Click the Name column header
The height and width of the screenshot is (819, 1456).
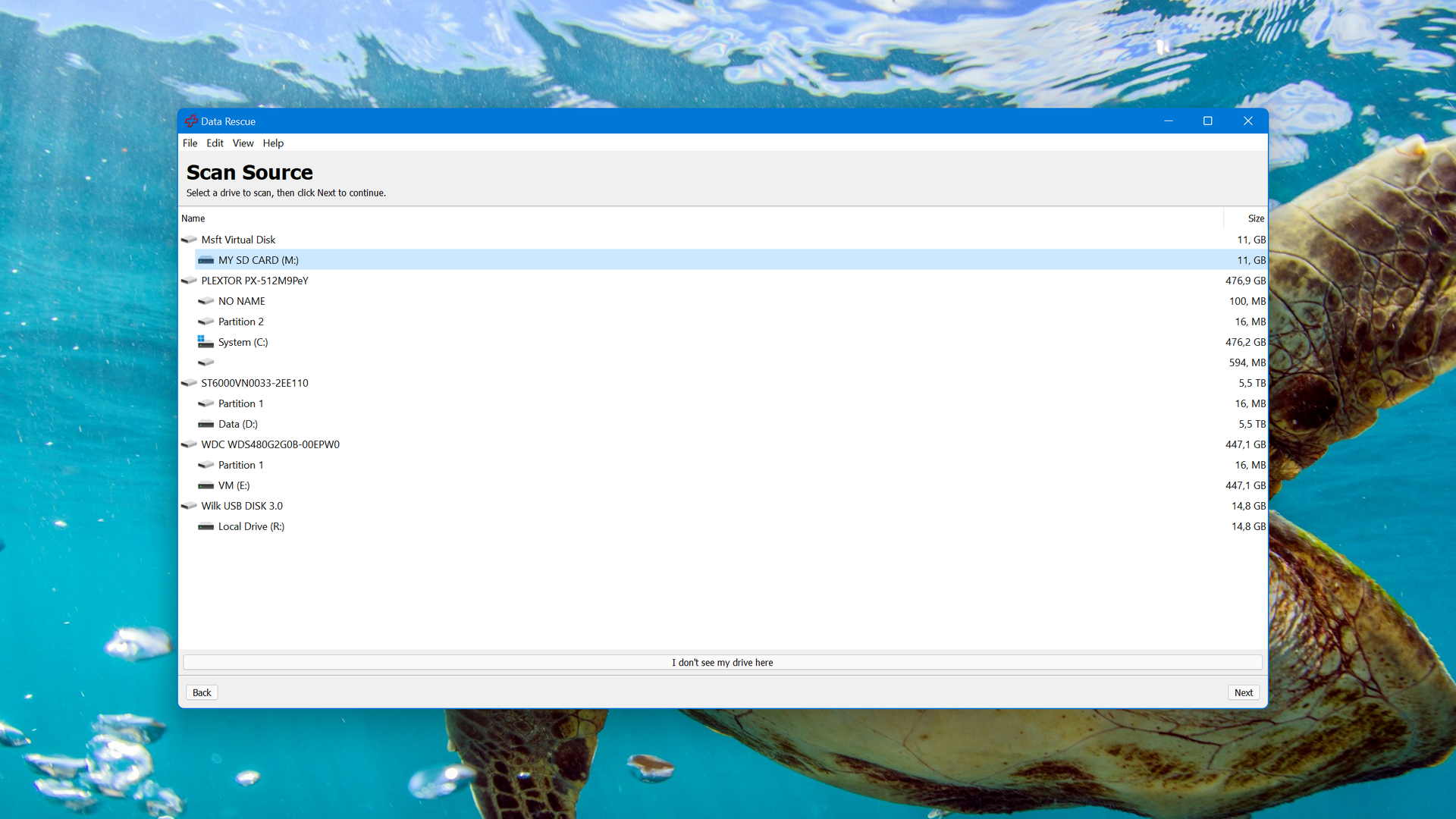701,218
